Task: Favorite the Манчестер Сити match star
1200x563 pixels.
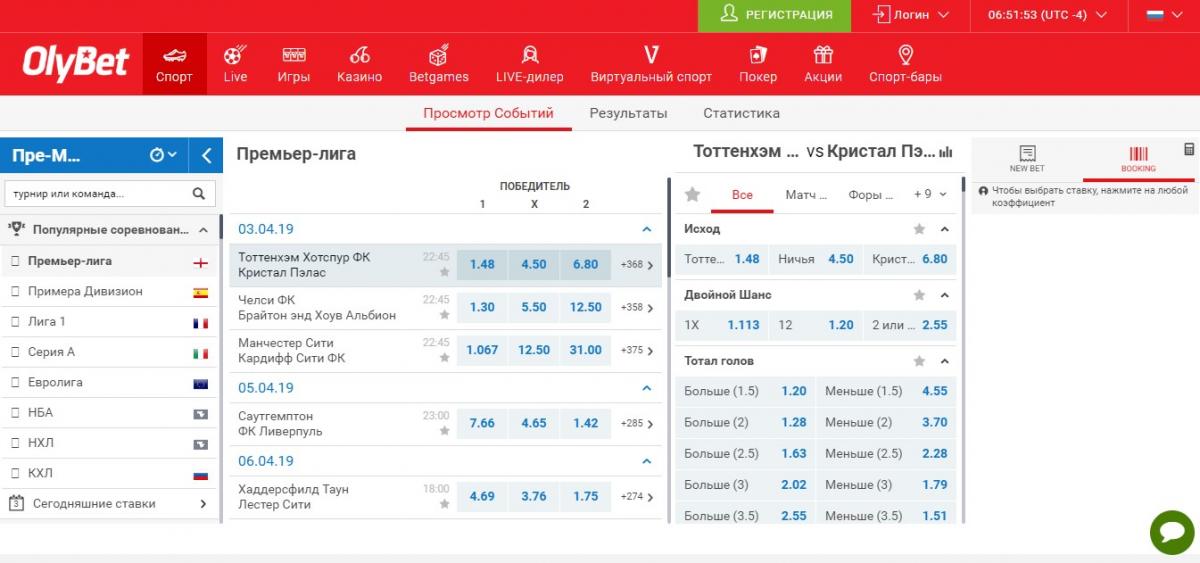Action: coord(444,357)
